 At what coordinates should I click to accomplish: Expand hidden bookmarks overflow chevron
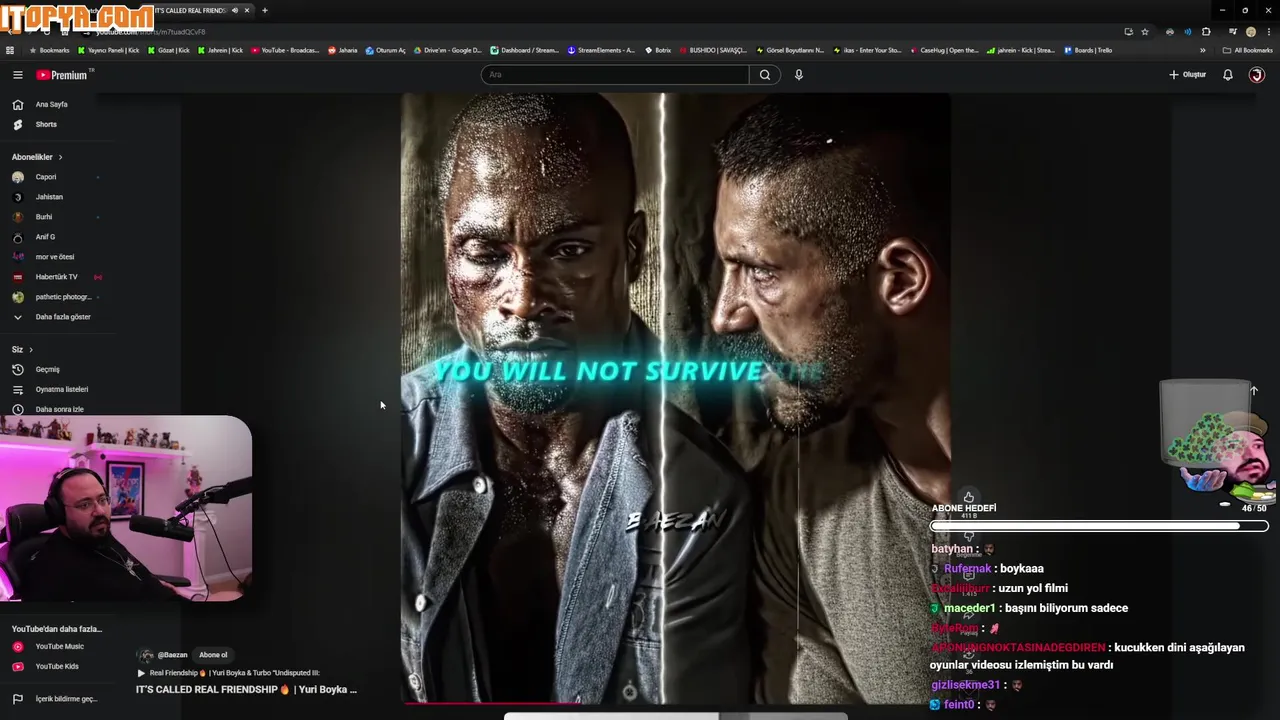pyautogui.click(x=1203, y=50)
